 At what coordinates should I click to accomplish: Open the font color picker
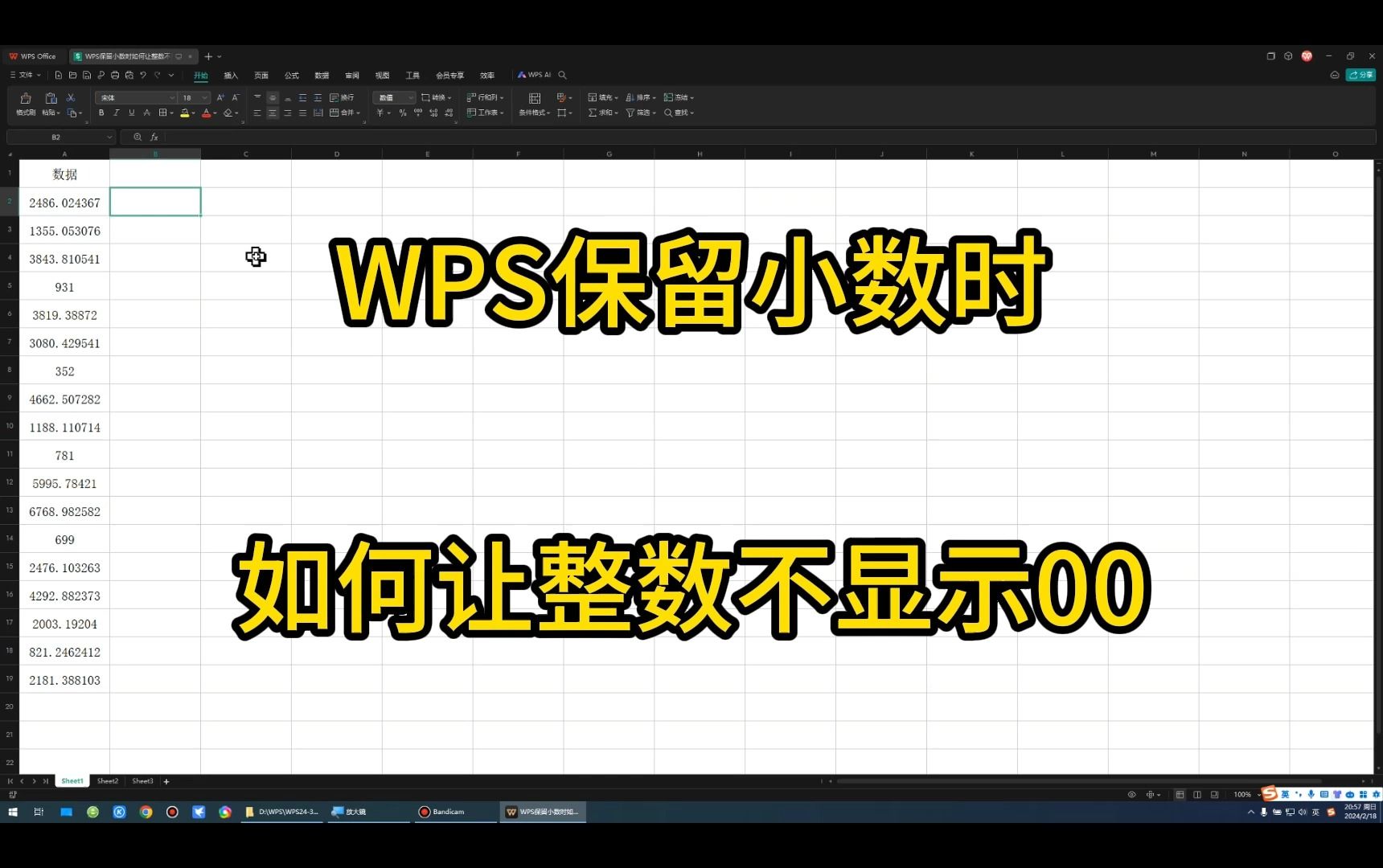coord(207,113)
